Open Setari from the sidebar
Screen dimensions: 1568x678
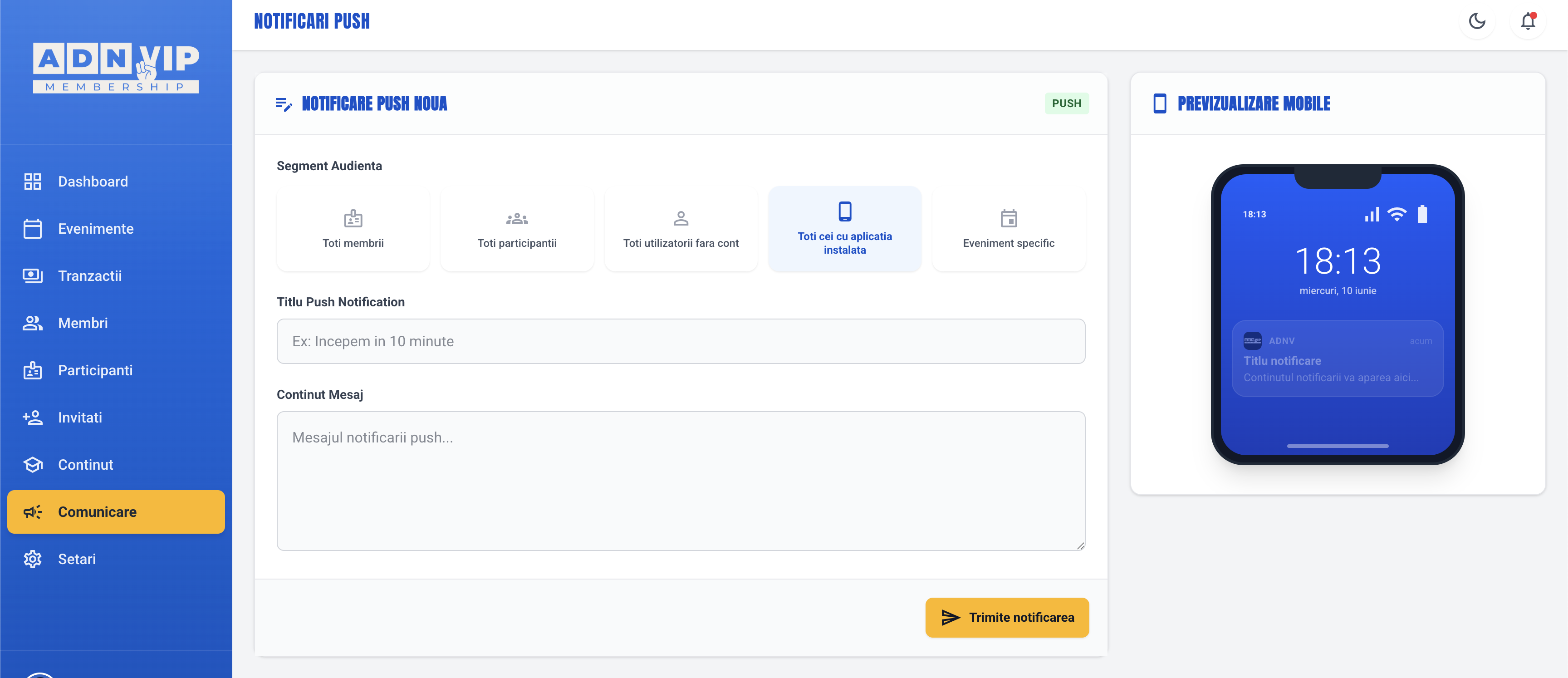[x=116, y=559]
